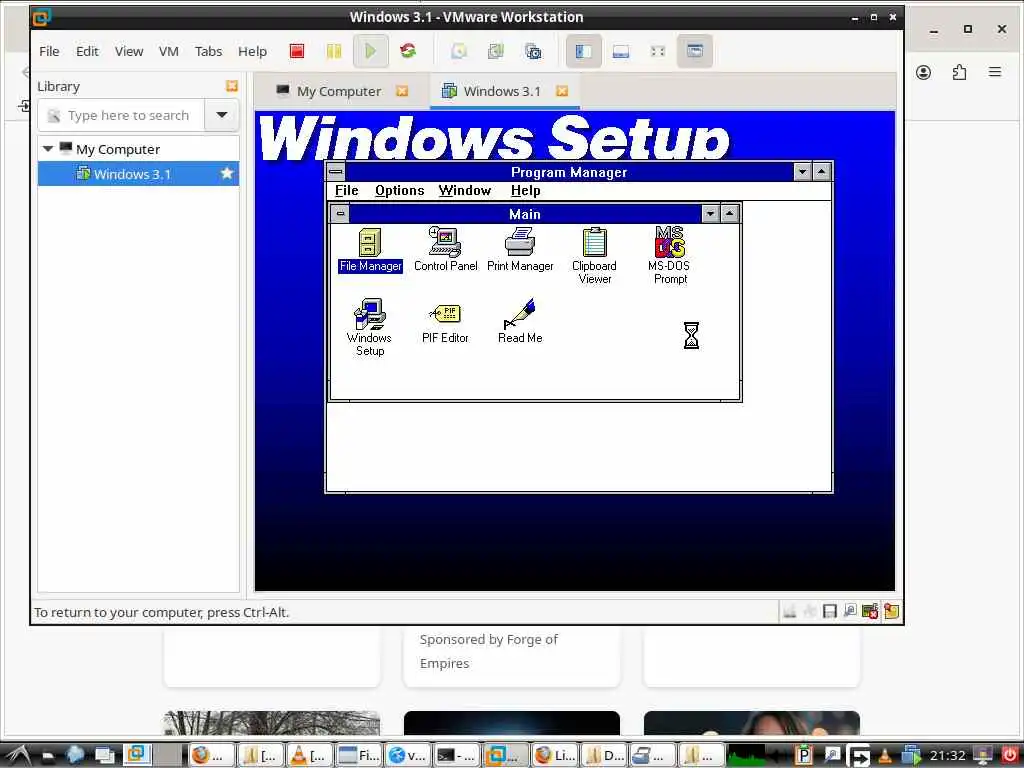Viewport: 1024px width, 768px height.
Task: Open the Print Manager icon
Action: pyautogui.click(x=520, y=249)
